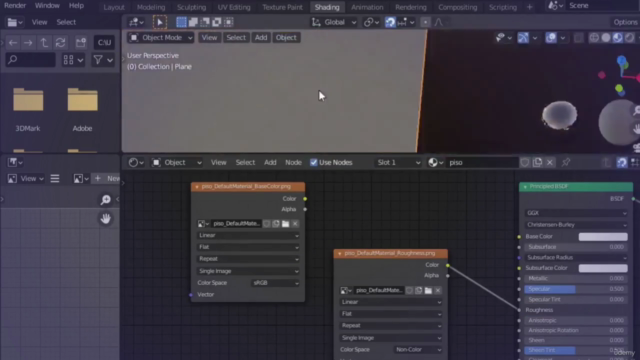
Task: Go to parent directory in file browser
Action: (44, 42)
